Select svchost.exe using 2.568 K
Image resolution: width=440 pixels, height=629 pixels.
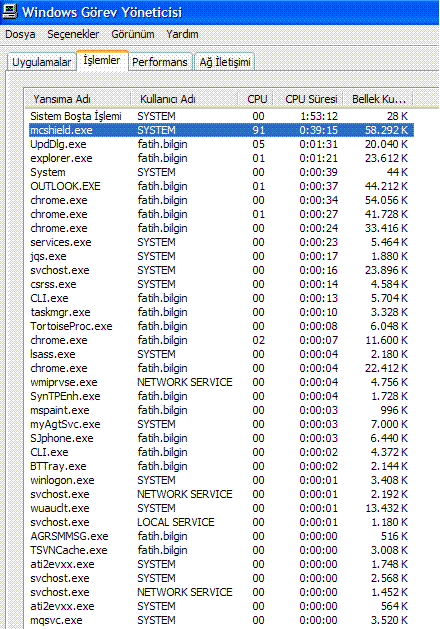(221, 578)
